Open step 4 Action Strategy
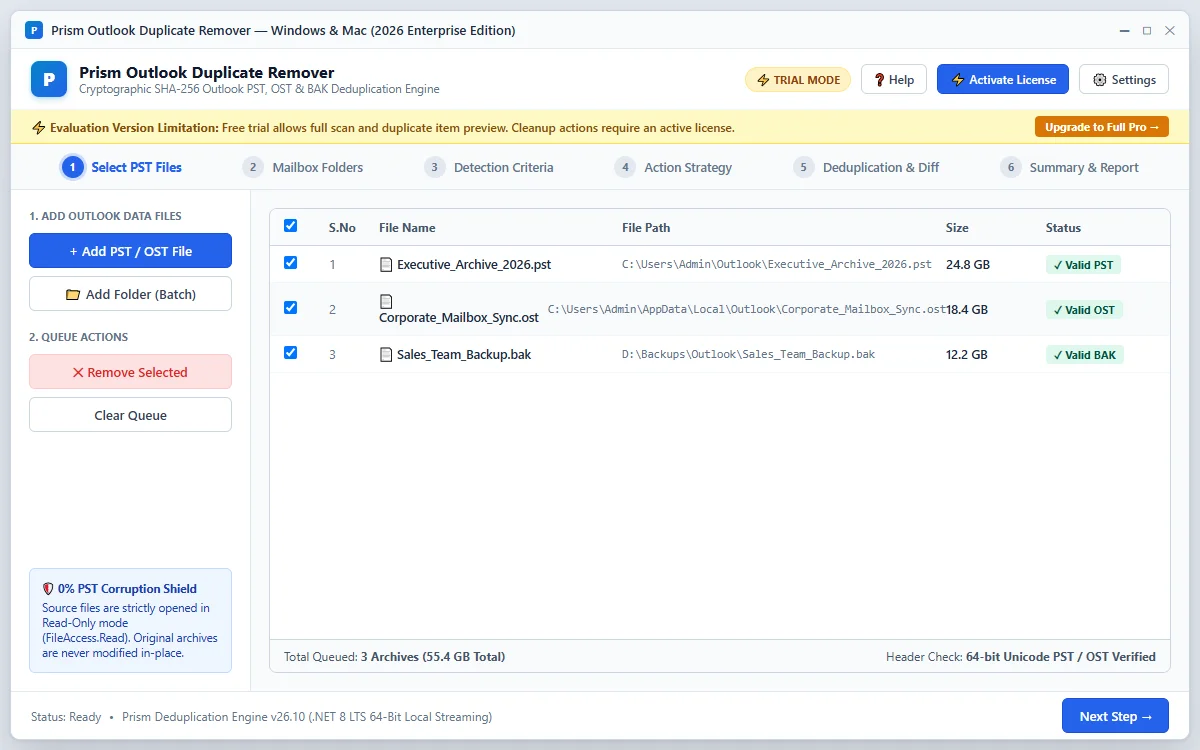The width and height of the screenshot is (1200, 750). pos(673,167)
